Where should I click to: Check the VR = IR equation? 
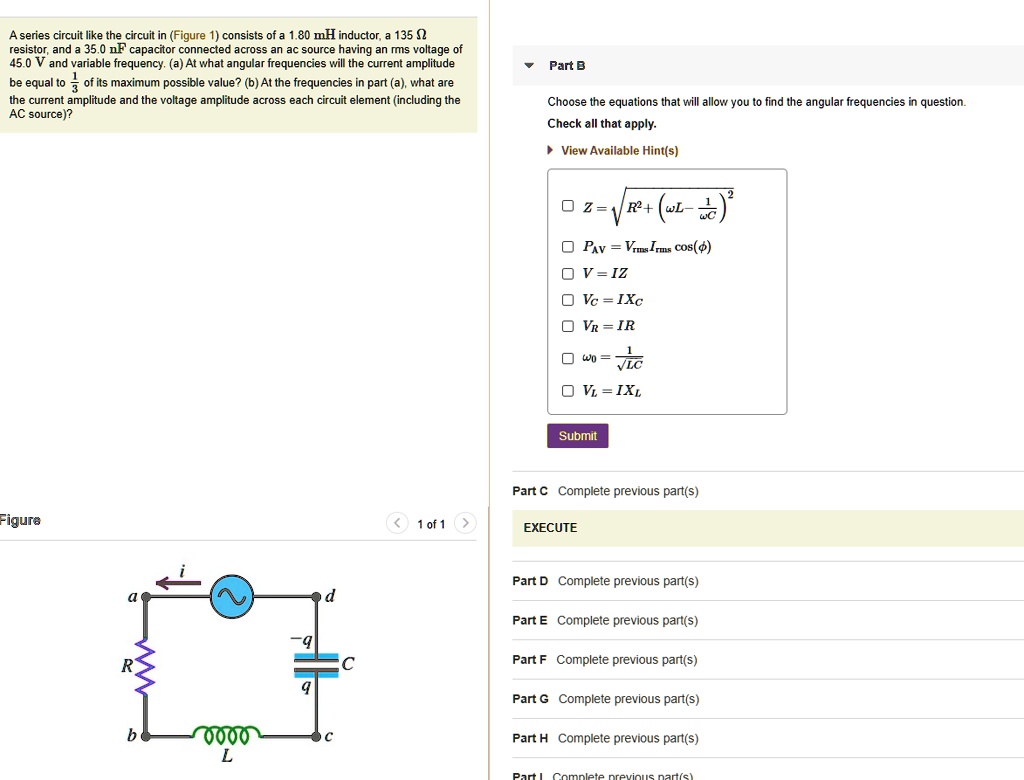pyautogui.click(x=568, y=326)
